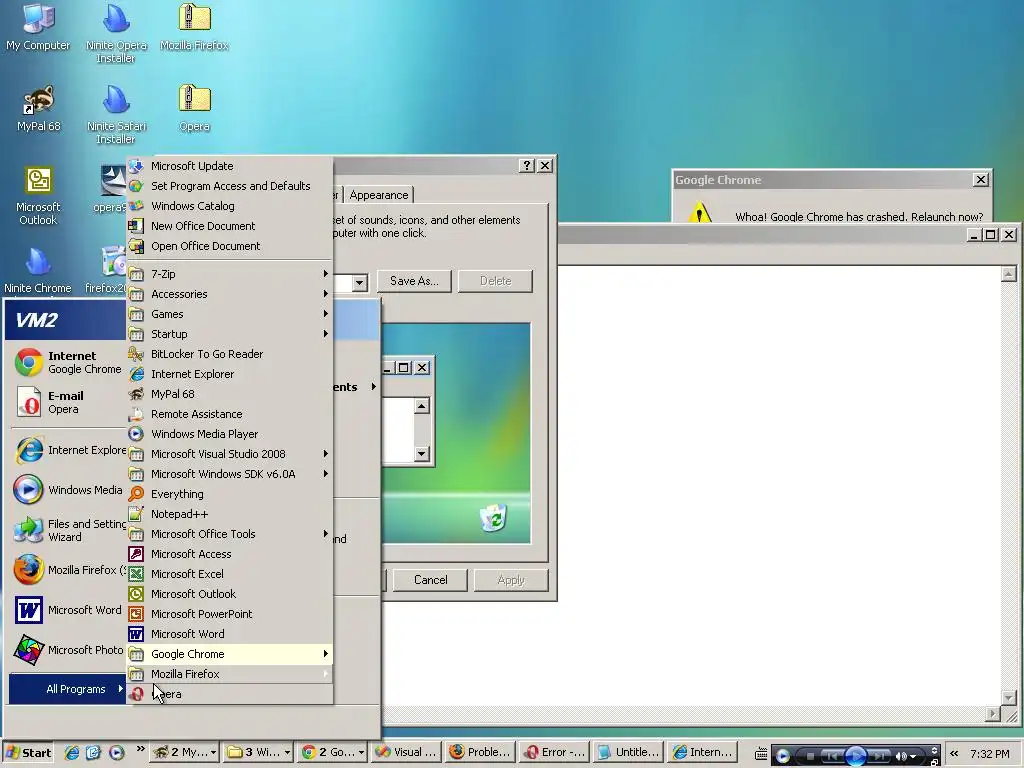
Task: Expand Microsoft Windows SDK v6.0A submenu
Action: click(229, 474)
